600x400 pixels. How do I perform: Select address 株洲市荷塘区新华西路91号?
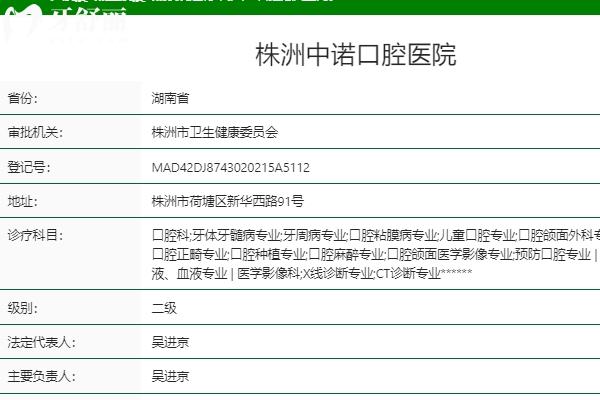[x=228, y=201]
